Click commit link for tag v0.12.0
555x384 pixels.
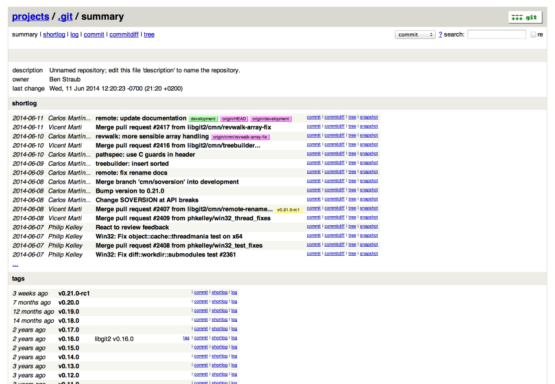tap(201, 374)
